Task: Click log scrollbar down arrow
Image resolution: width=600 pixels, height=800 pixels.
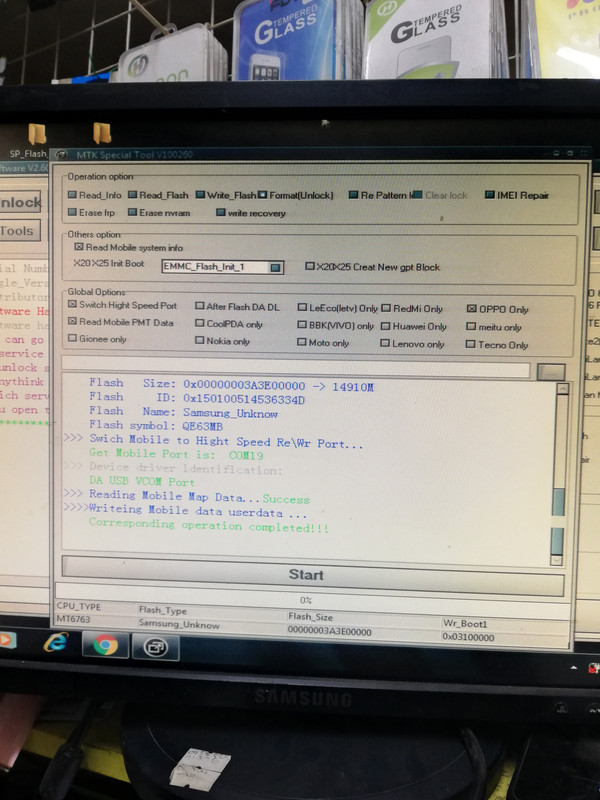Action: click(x=556, y=560)
